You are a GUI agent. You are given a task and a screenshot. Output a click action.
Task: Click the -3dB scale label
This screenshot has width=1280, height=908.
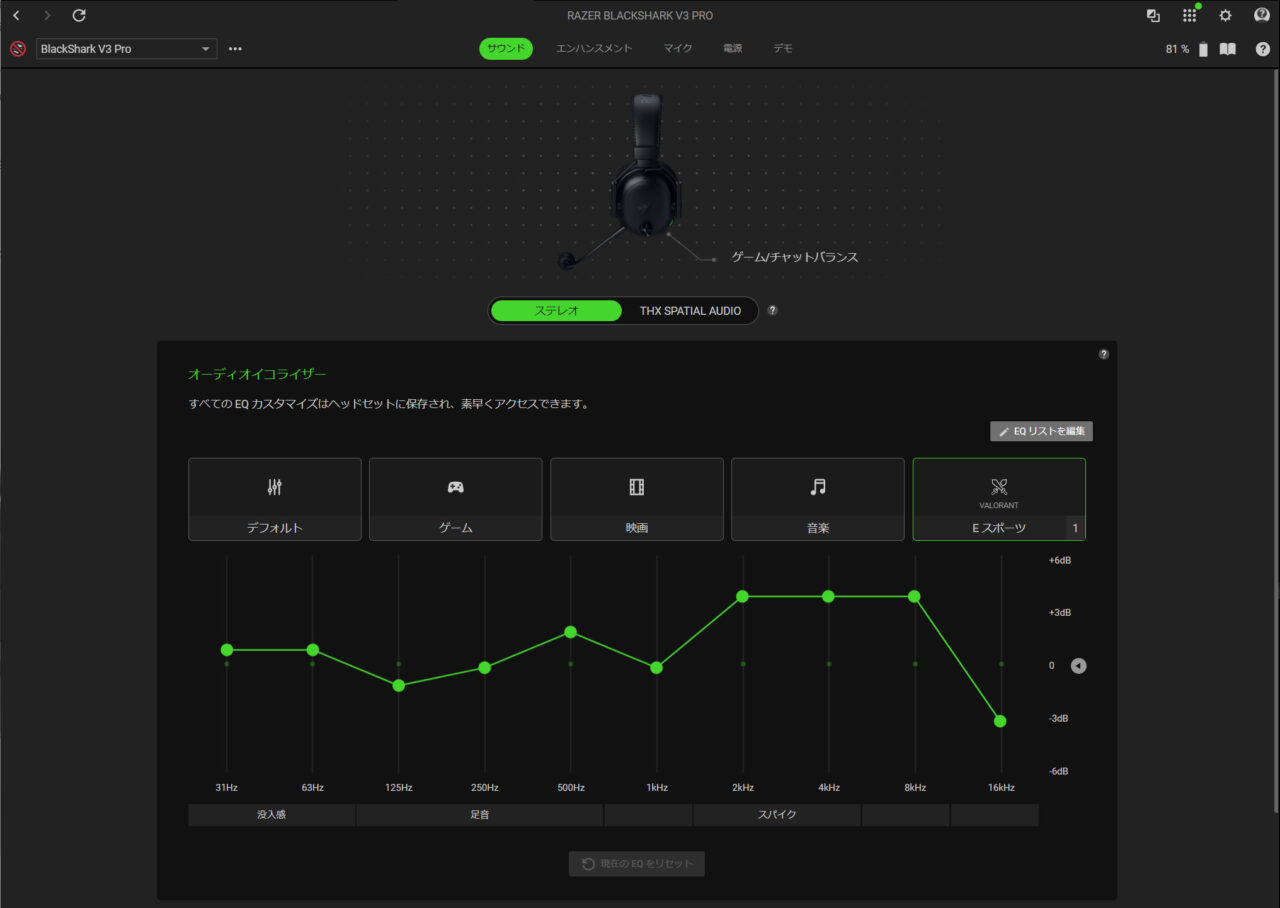coord(1059,719)
